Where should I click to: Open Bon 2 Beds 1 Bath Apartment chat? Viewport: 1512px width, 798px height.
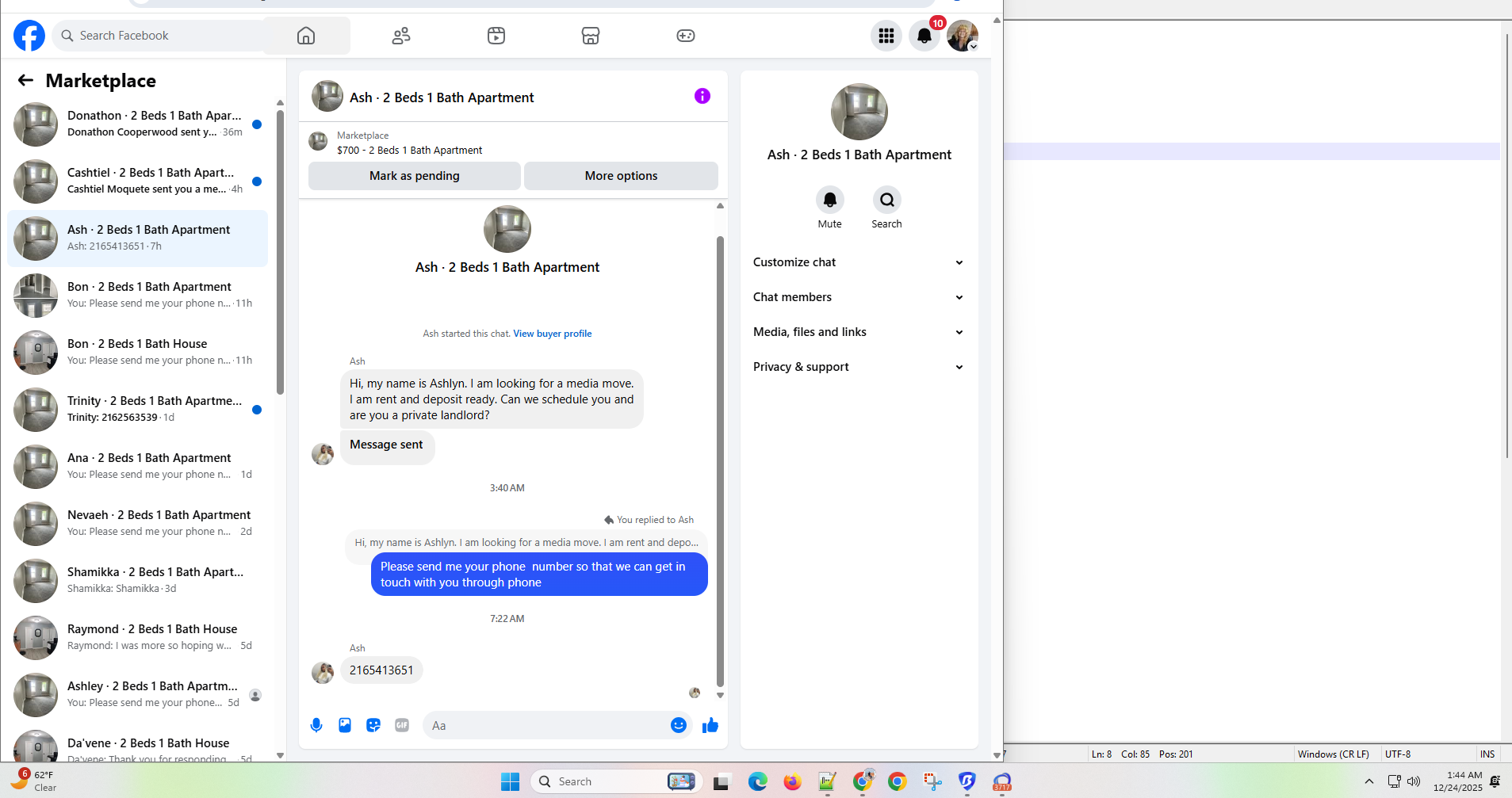(x=138, y=296)
